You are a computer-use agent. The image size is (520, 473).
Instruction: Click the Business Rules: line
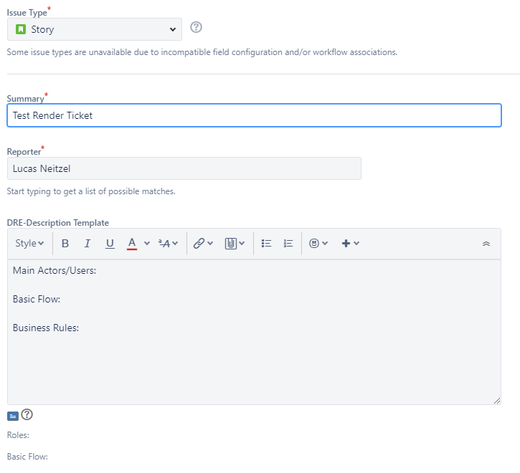[46, 328]
